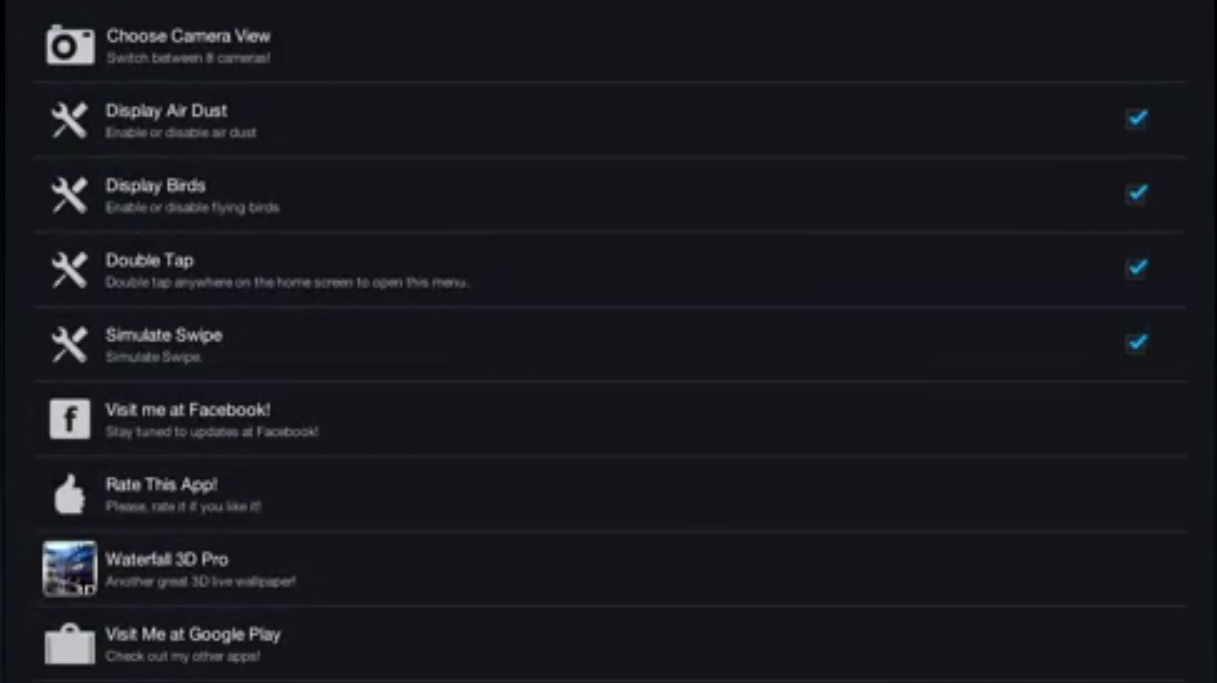Click the thumbs-up icon for Rate This App
1217x683 pixels.
pyautogui.click(x=70, y=494)
